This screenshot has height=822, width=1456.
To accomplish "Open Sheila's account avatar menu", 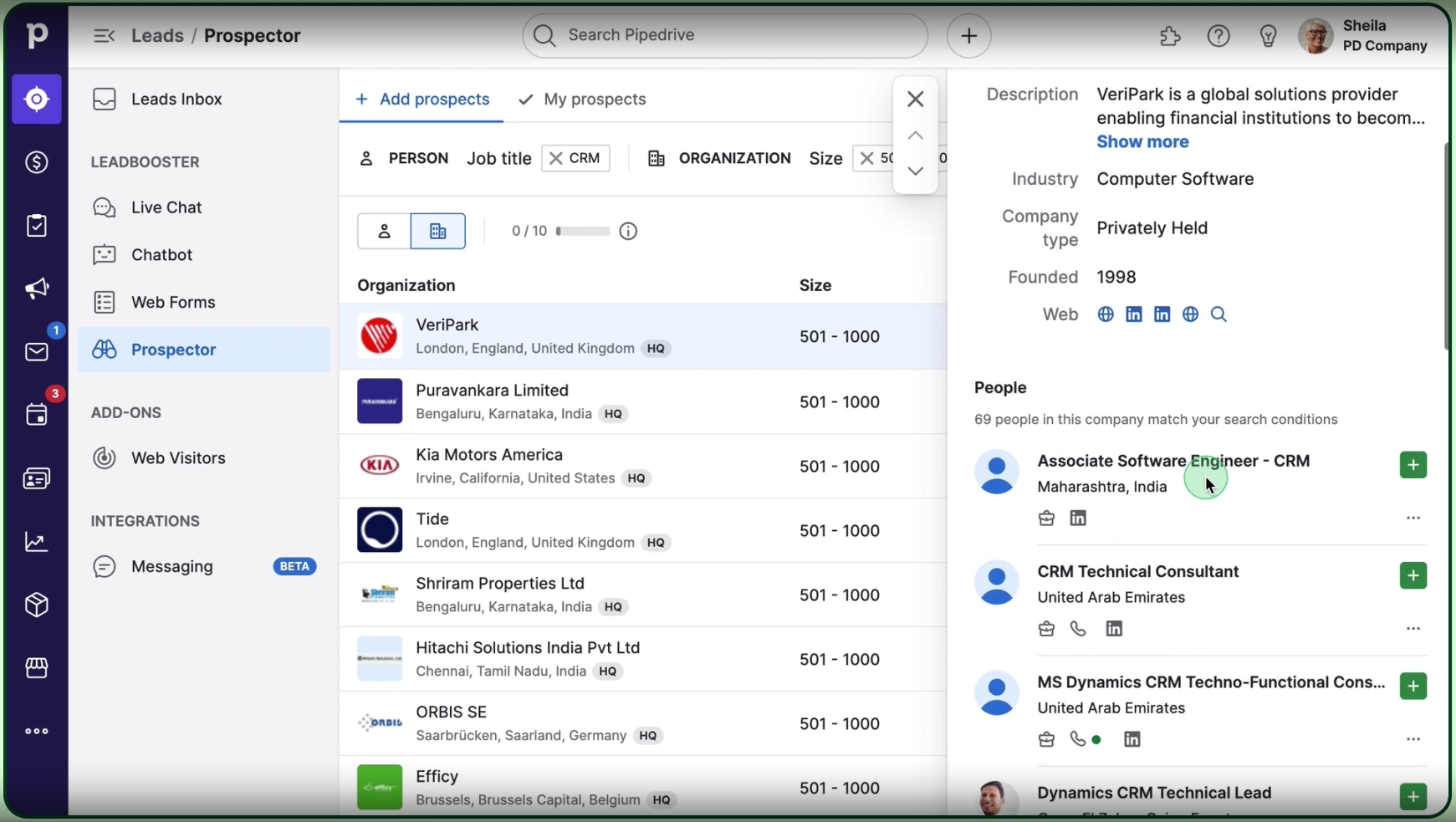I will pos(1316,36).
